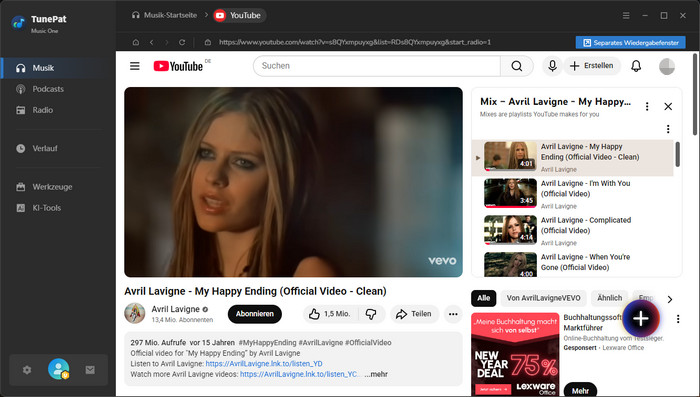This screenshot has height=397, width=700.
Task: Select Radio in the sidebar
Action: point(42,110)
